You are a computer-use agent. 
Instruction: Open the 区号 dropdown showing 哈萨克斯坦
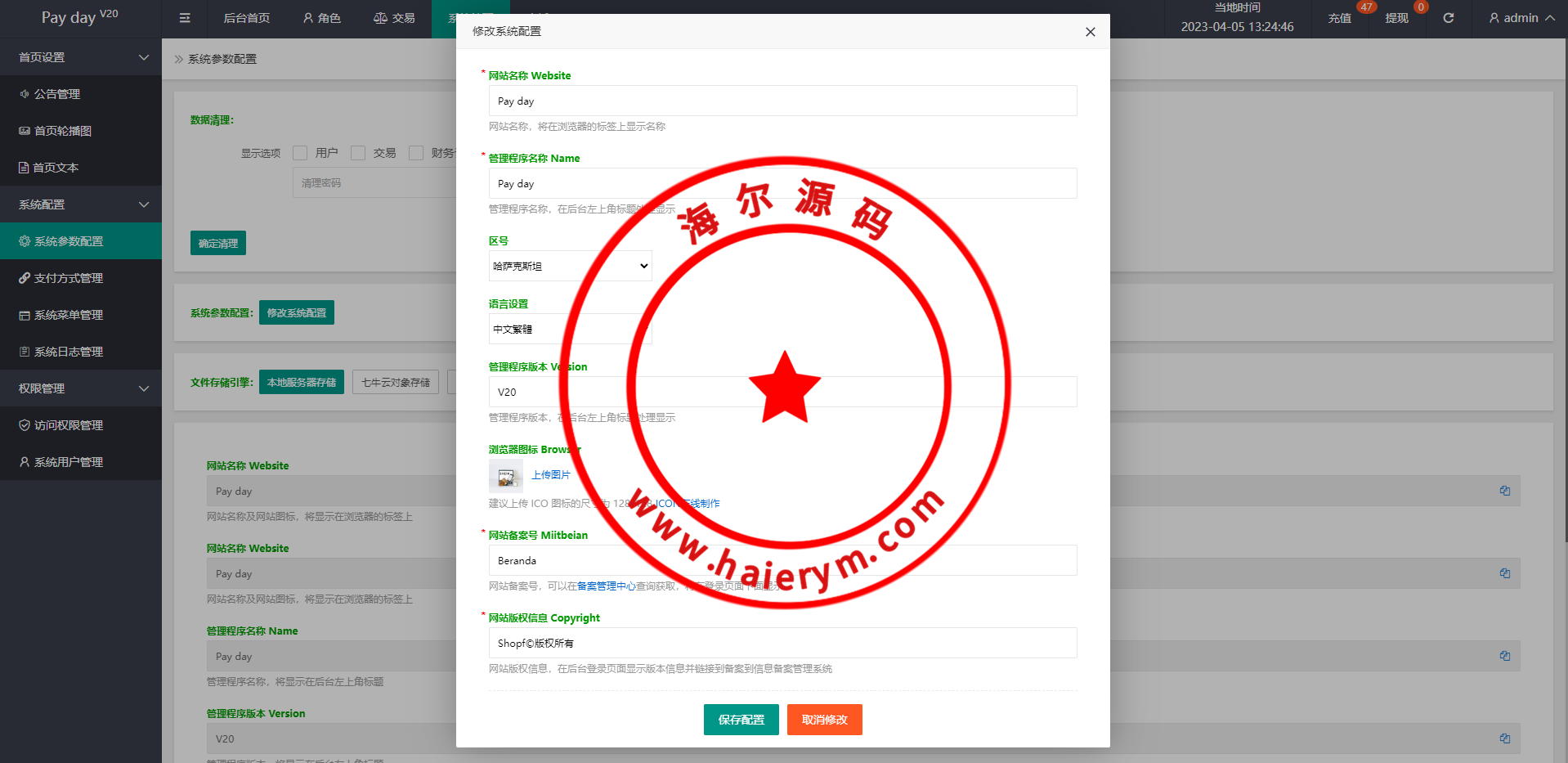(x=570, y=266)
